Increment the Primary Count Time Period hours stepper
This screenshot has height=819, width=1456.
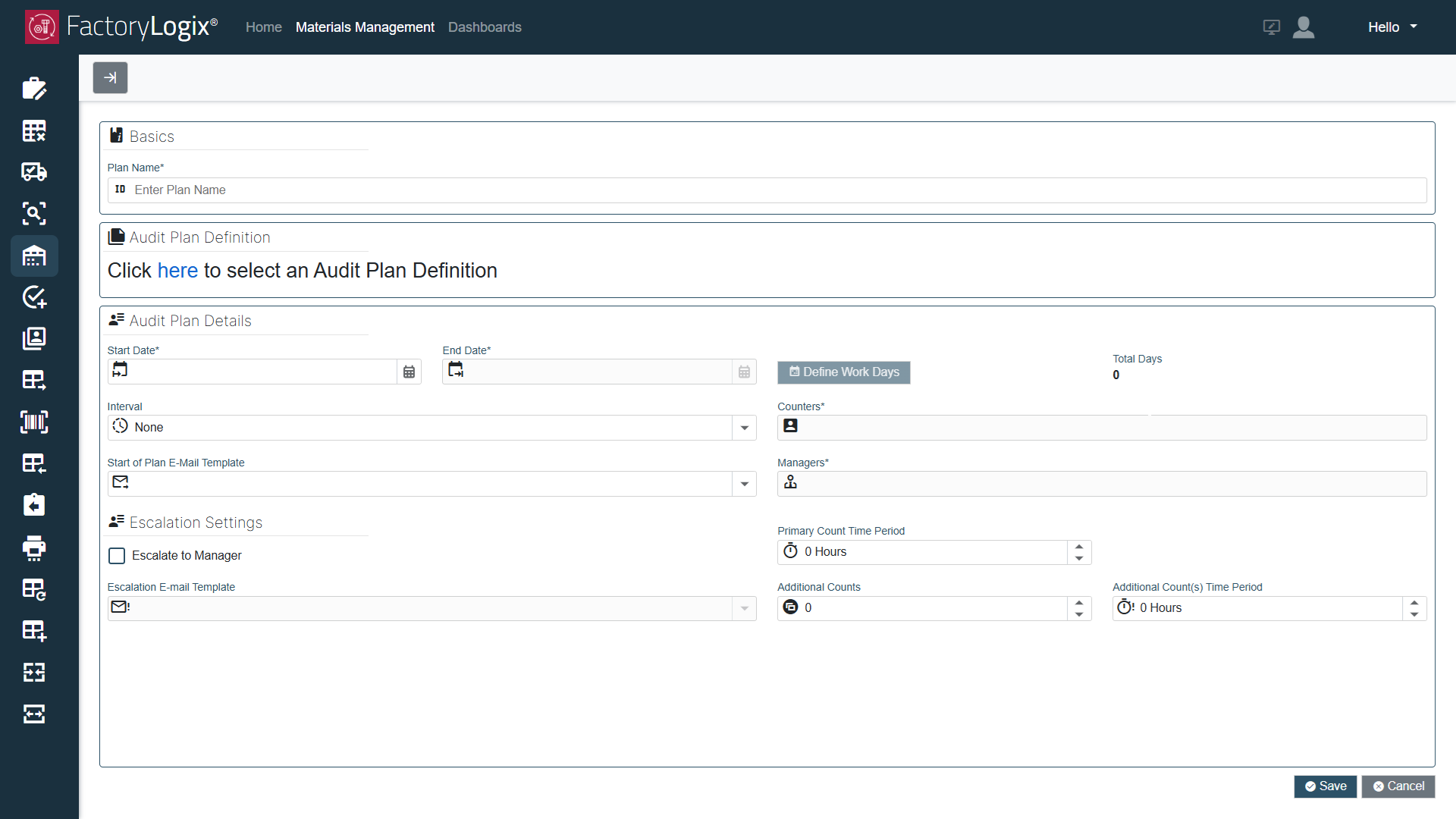coord(1078,547)
